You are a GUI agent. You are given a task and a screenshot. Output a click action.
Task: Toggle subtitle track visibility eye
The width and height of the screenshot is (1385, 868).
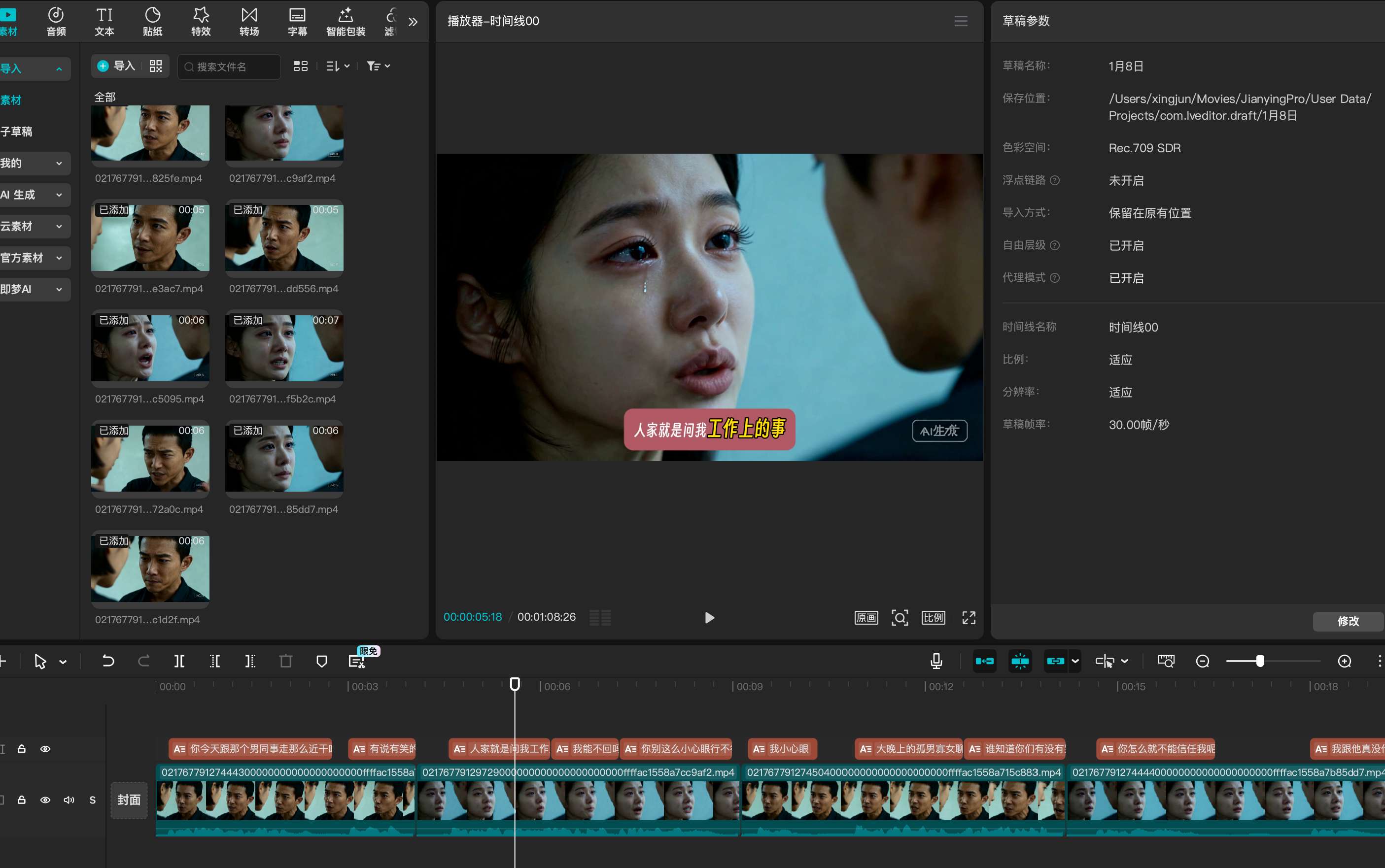[x=45, y=749]
